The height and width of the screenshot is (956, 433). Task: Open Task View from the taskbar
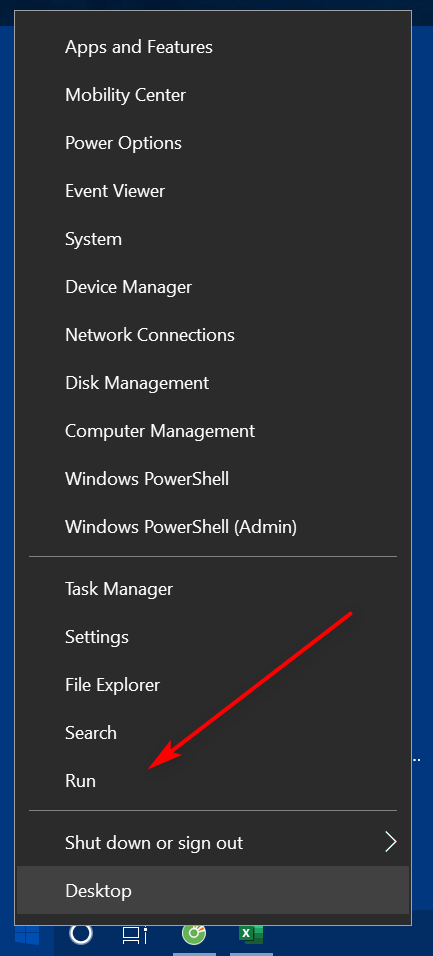click(135, 934)
